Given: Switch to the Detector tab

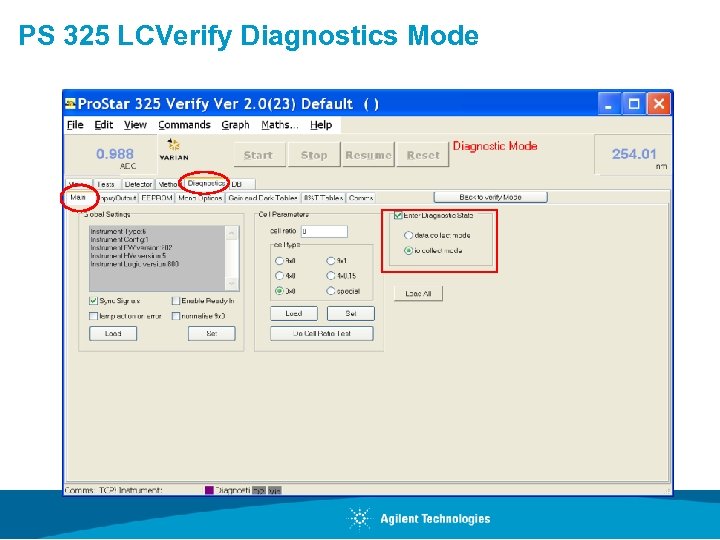Looking at the screenshot, I should pos(138,184).
